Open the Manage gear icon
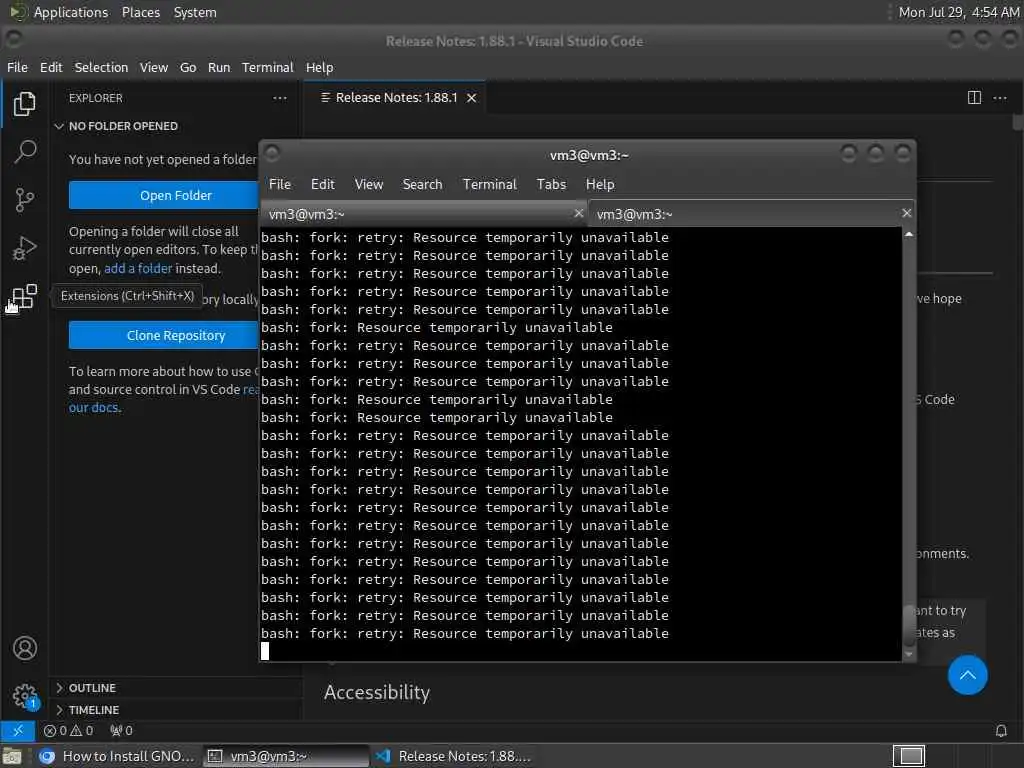 [x=25, y=696]
